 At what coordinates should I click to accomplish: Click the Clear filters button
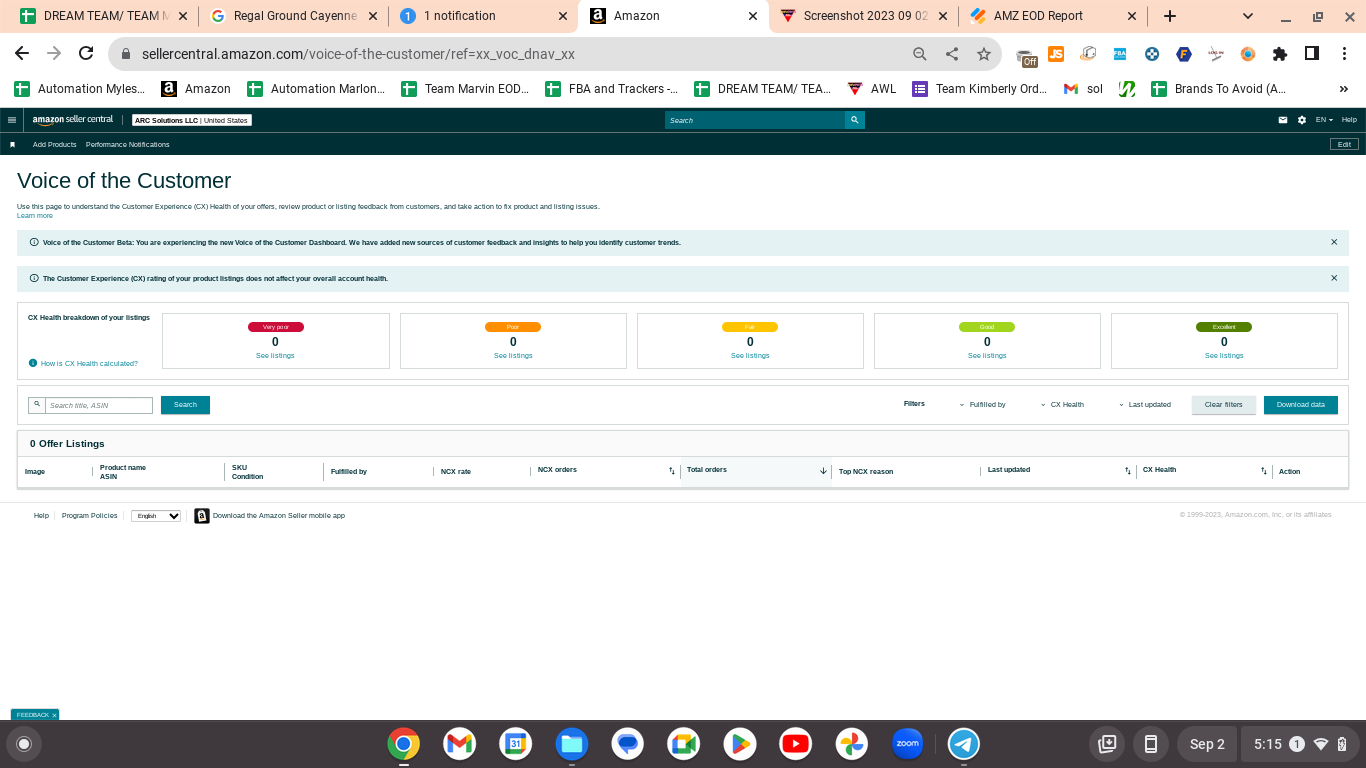point(1224,405)
